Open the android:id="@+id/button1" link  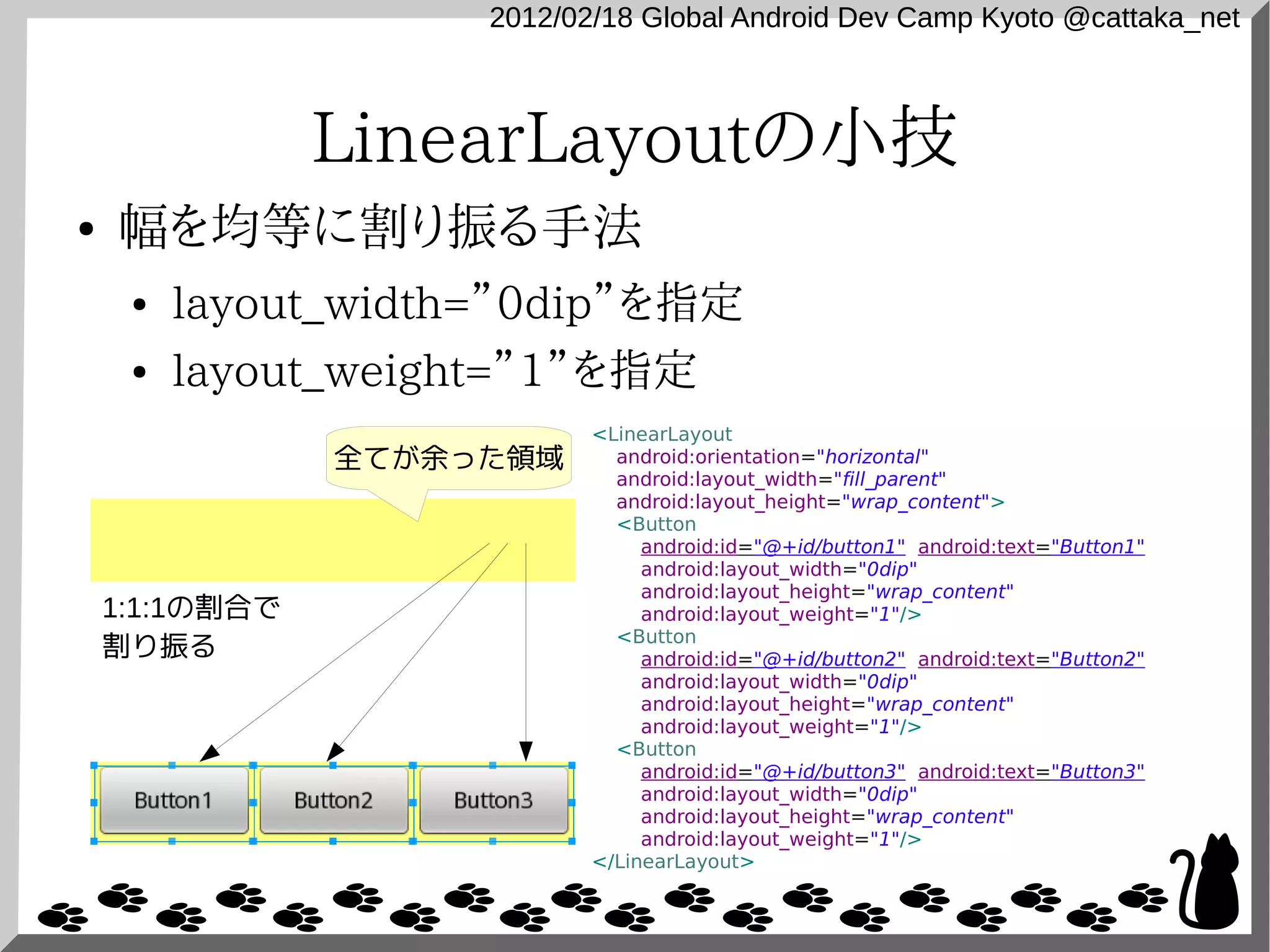point(773,547)
